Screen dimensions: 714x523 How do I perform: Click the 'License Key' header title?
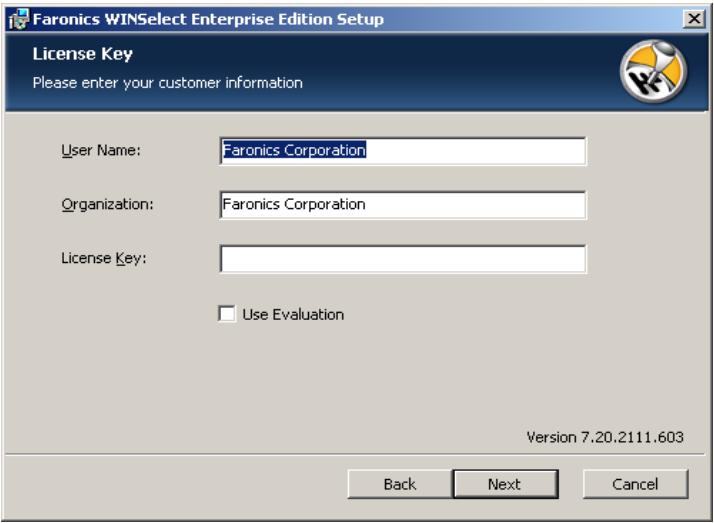coord(82,54)
